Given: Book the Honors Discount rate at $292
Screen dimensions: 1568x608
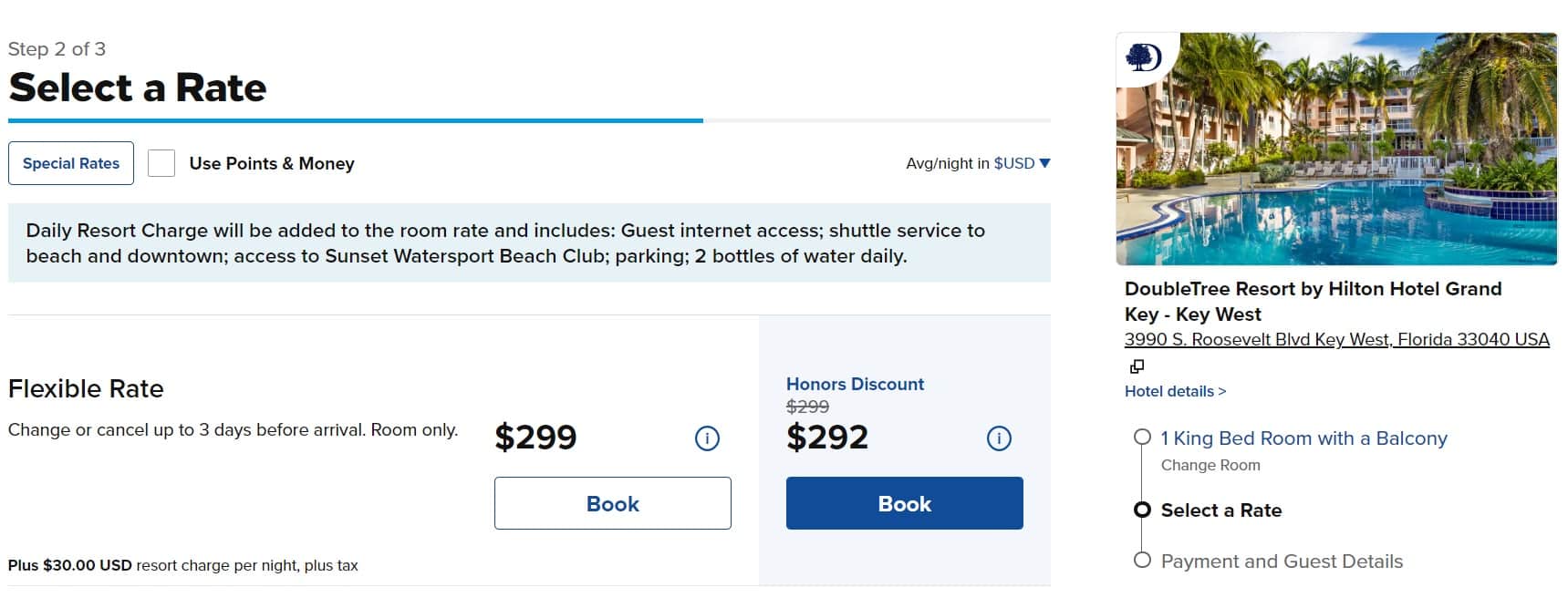Looking at the screenshot, I should [904, 502].
